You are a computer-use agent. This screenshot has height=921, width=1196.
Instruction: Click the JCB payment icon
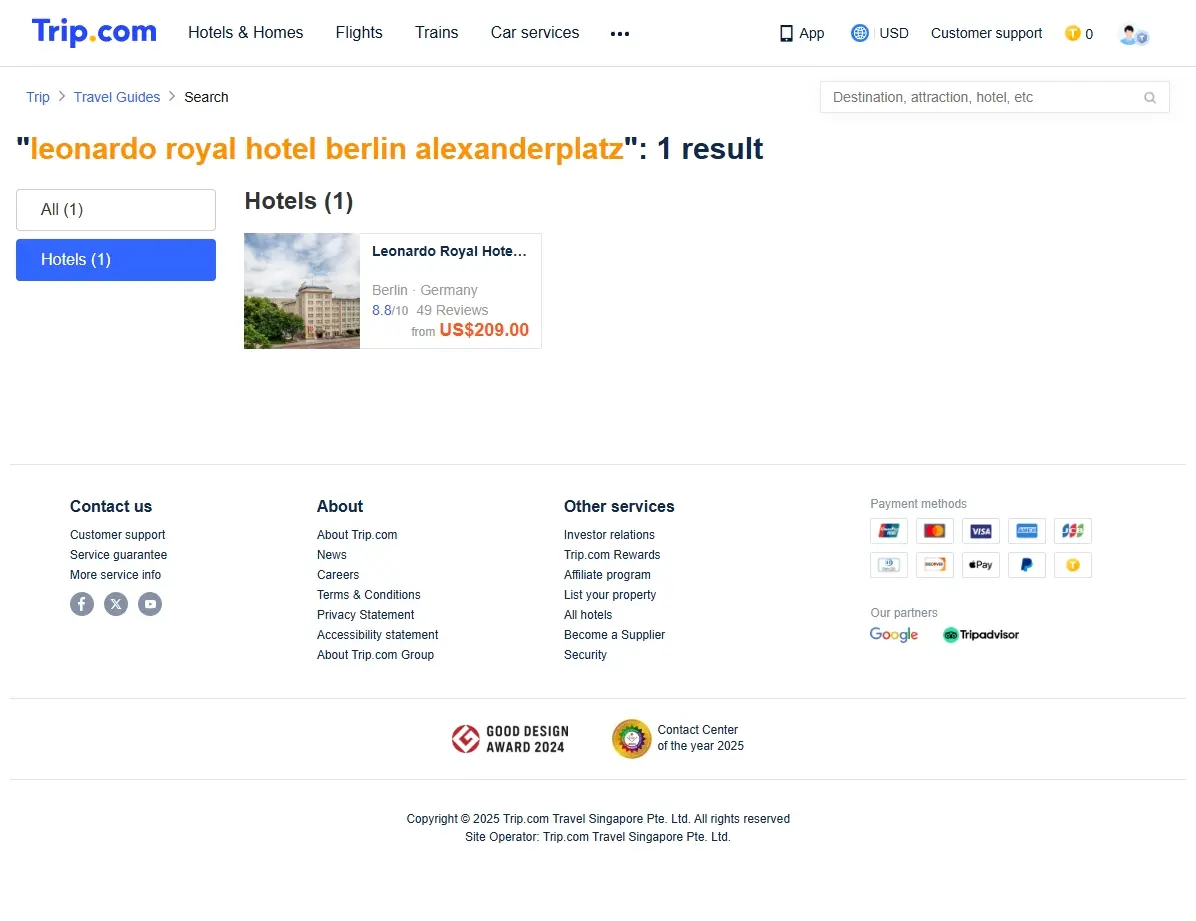[x=1072, y=531]
